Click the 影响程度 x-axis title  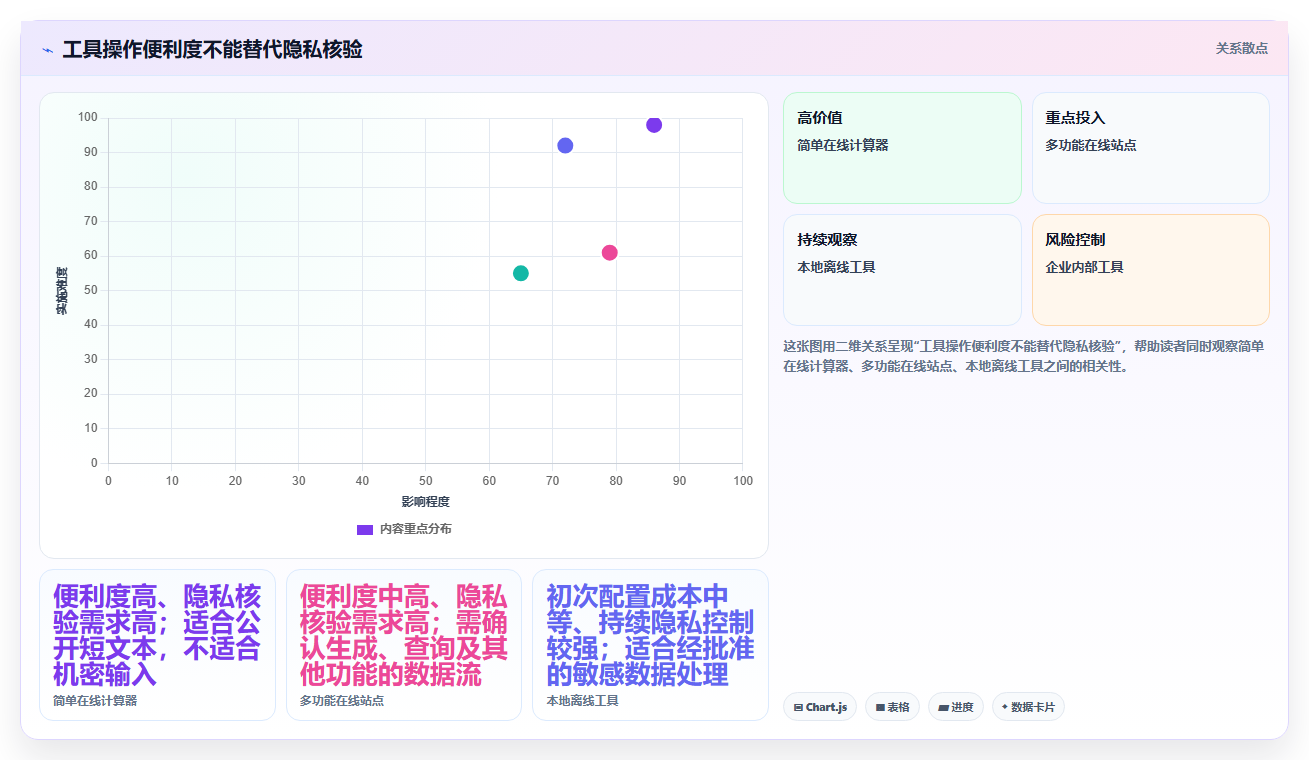pos(426,501)
